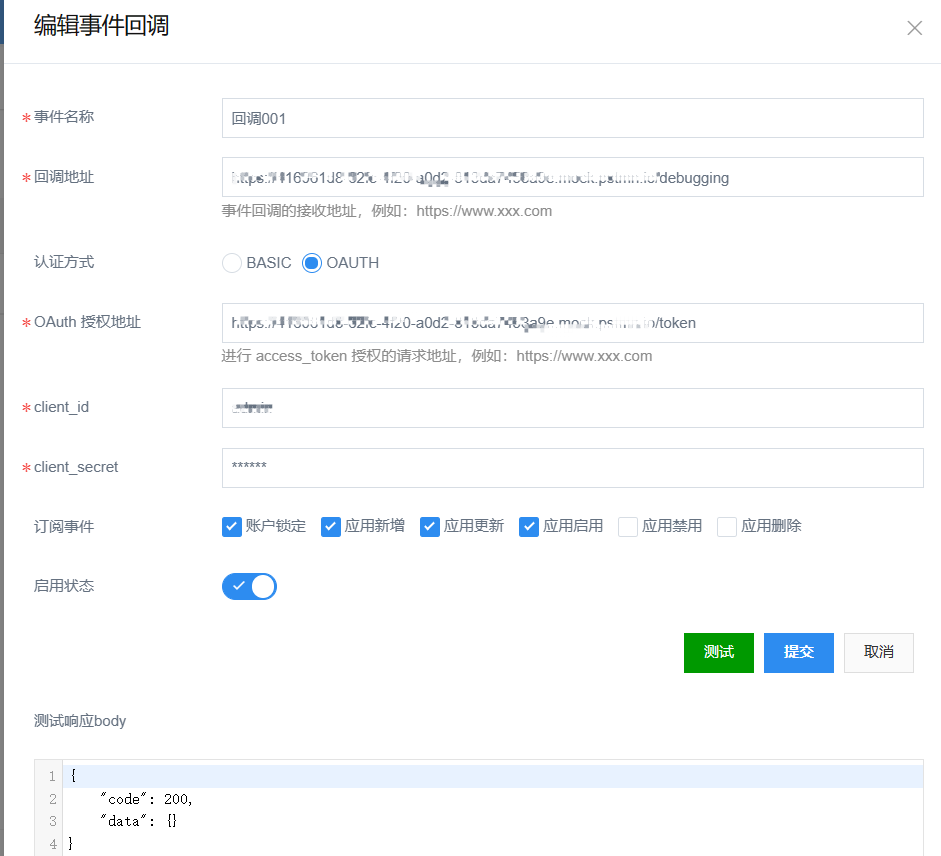The image size is (941, 856).
Task: Check the 应用删除 checkbox
Action: (727, 527)
